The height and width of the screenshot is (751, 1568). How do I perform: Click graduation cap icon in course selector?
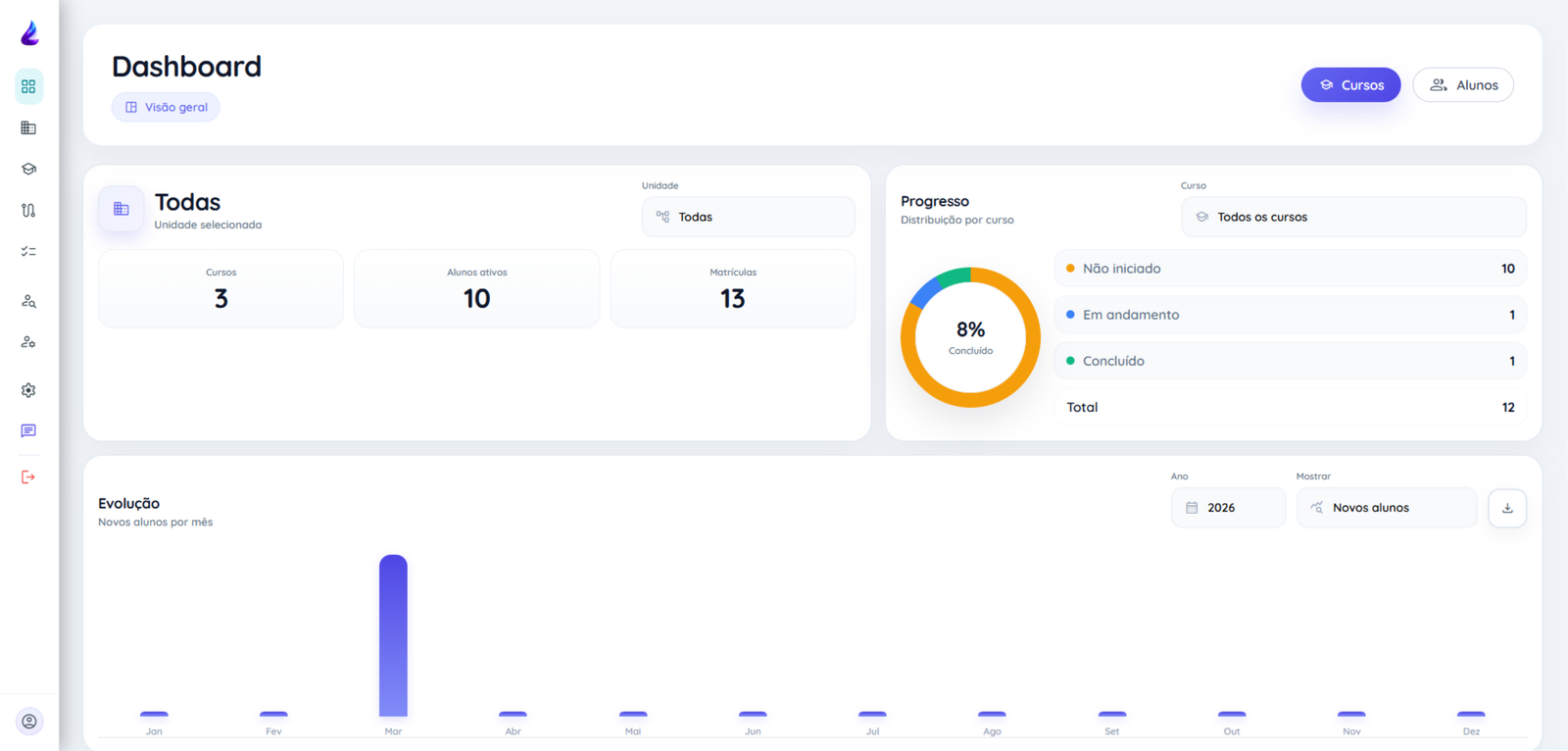[x=1201, y=217]
